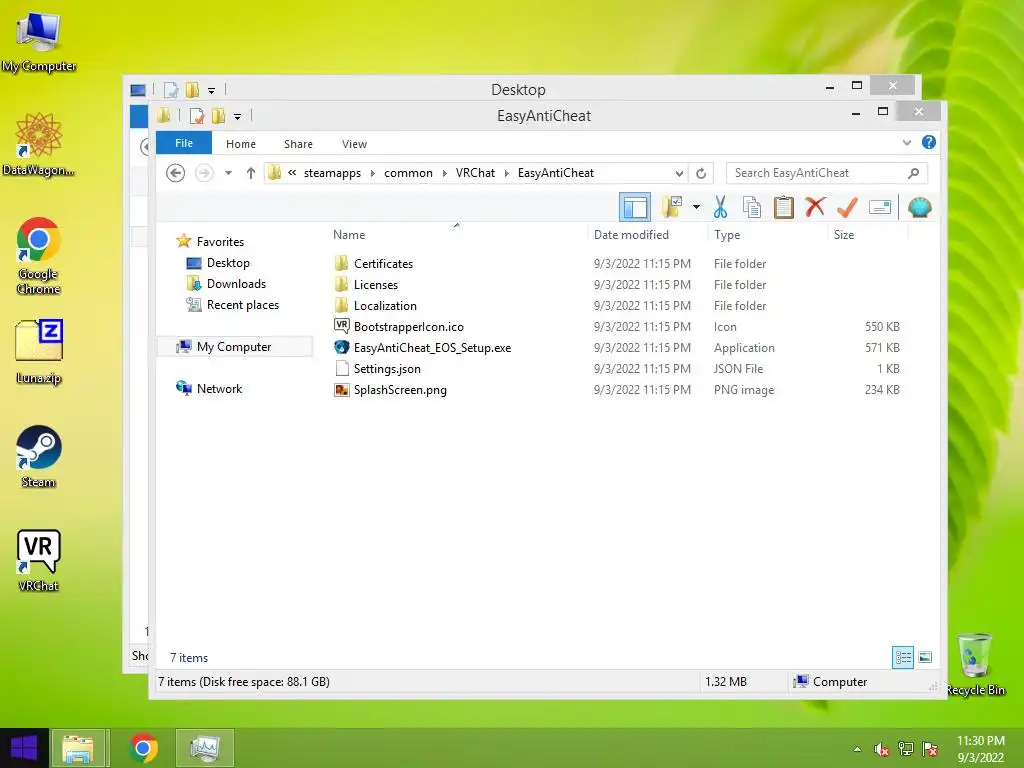
Task: Expand the arrow after the VRChat breadcrumb
Action: [x=506, y=173]
